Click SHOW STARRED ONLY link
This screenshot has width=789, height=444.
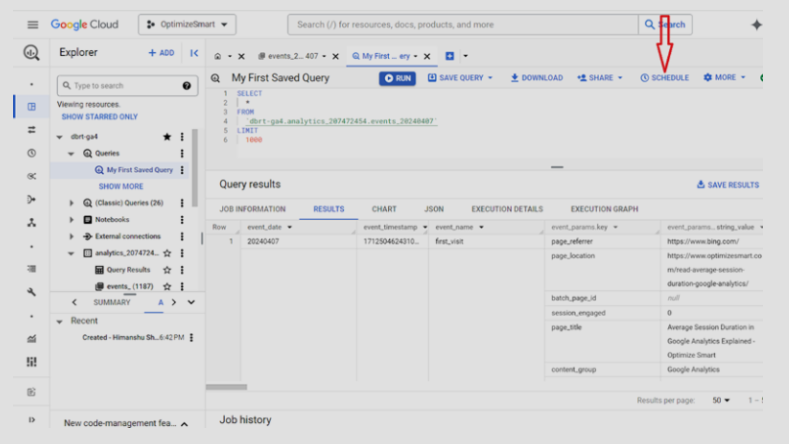click(x=100, y=117)
